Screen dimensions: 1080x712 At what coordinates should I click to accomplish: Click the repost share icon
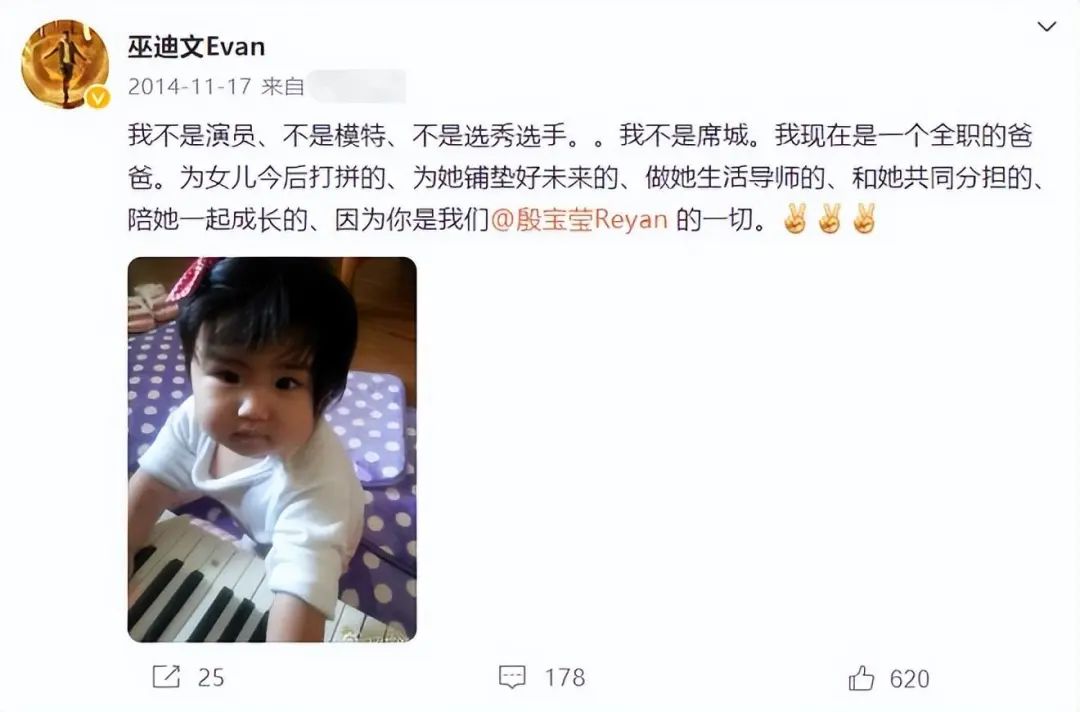tap(166, 677)
